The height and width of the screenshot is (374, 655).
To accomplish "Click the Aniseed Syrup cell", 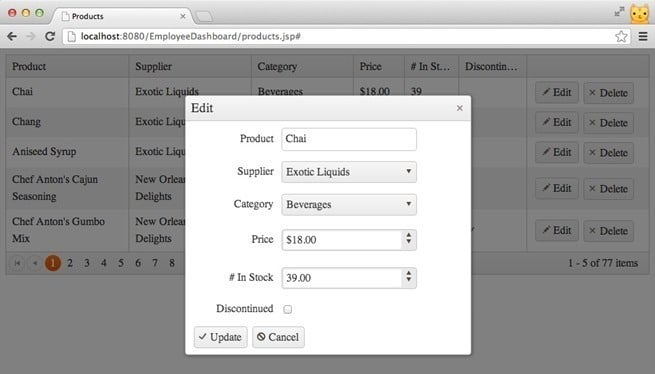I will pyautogui.click(x=67, y=152).
